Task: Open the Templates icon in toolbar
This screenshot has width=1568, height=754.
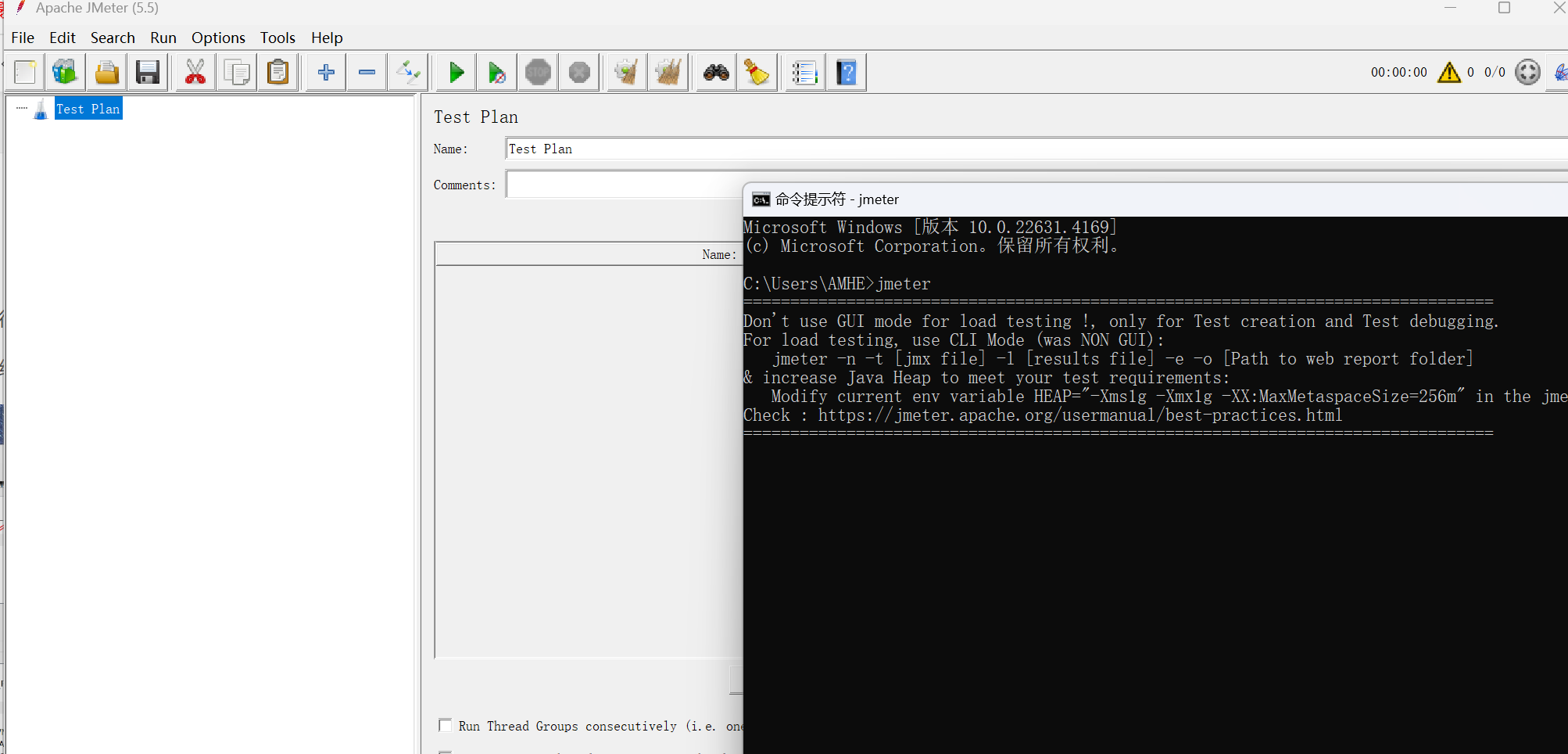Action: pyautogui.click(x=65, y=73)
